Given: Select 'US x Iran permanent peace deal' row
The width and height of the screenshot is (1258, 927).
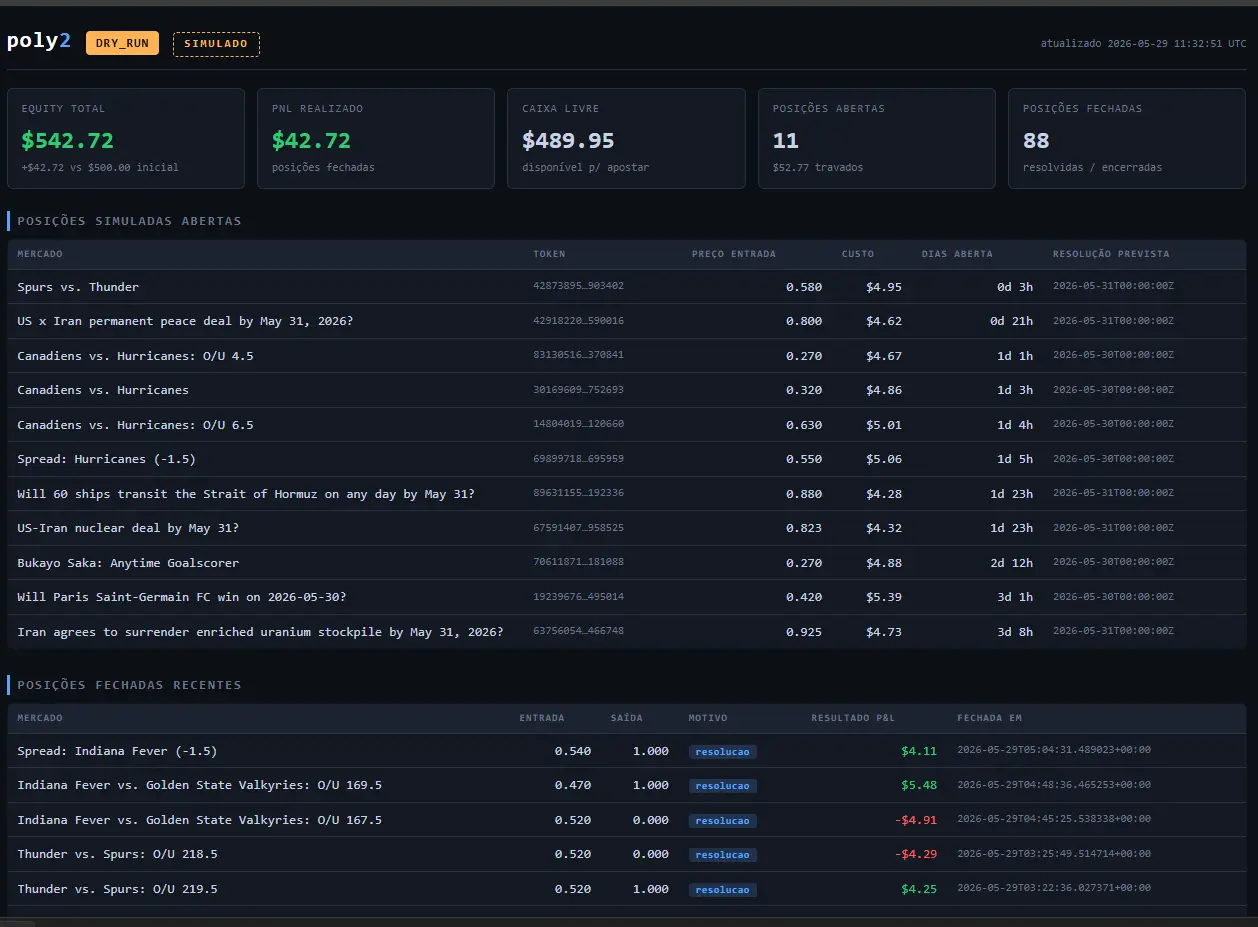Looking at the screenshot, I should tap(627, 321).
